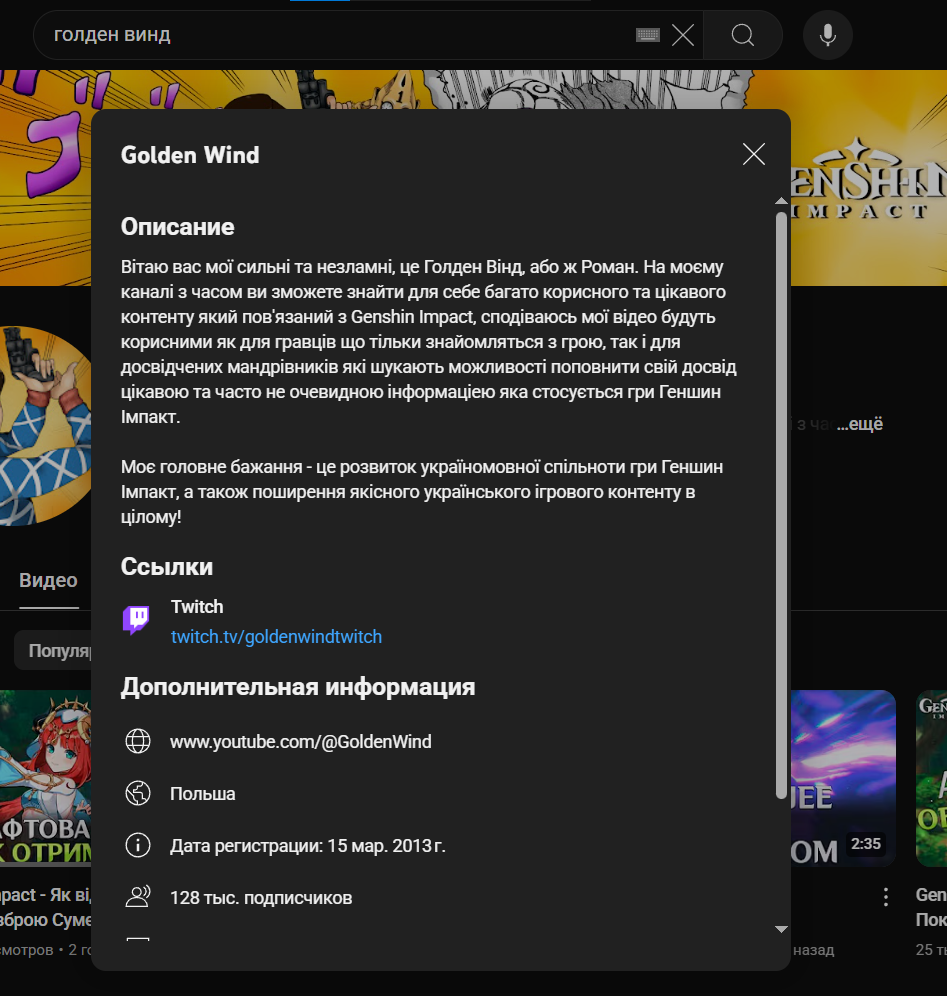Click the Дополнительная информация heading

point(298,686)
